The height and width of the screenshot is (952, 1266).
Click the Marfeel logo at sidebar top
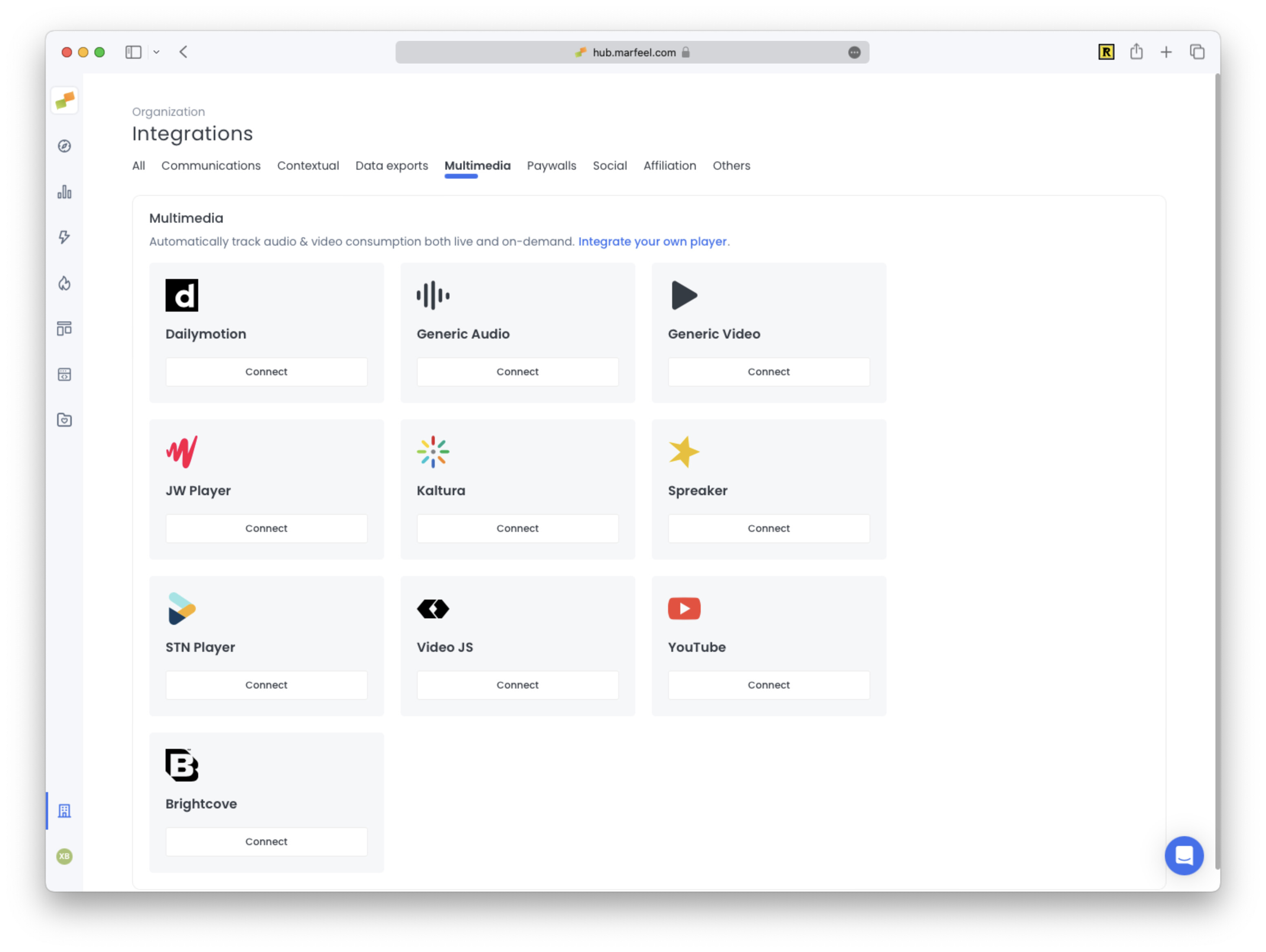click(x=64, y=101)
